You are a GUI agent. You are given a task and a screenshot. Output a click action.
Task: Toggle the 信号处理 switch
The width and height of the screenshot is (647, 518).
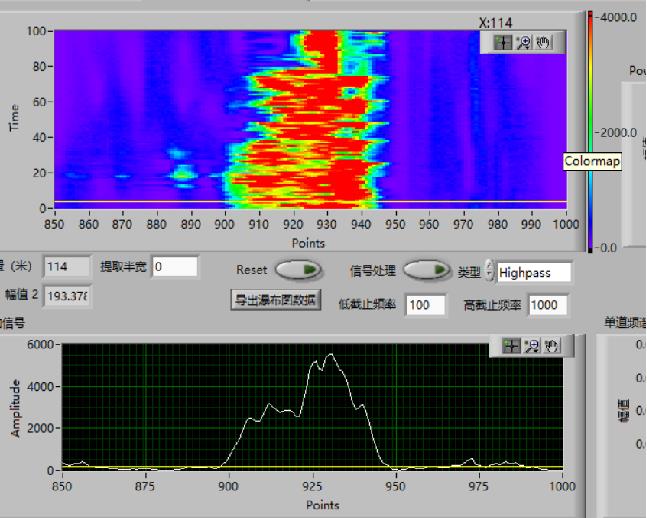(x=425, y=270)
